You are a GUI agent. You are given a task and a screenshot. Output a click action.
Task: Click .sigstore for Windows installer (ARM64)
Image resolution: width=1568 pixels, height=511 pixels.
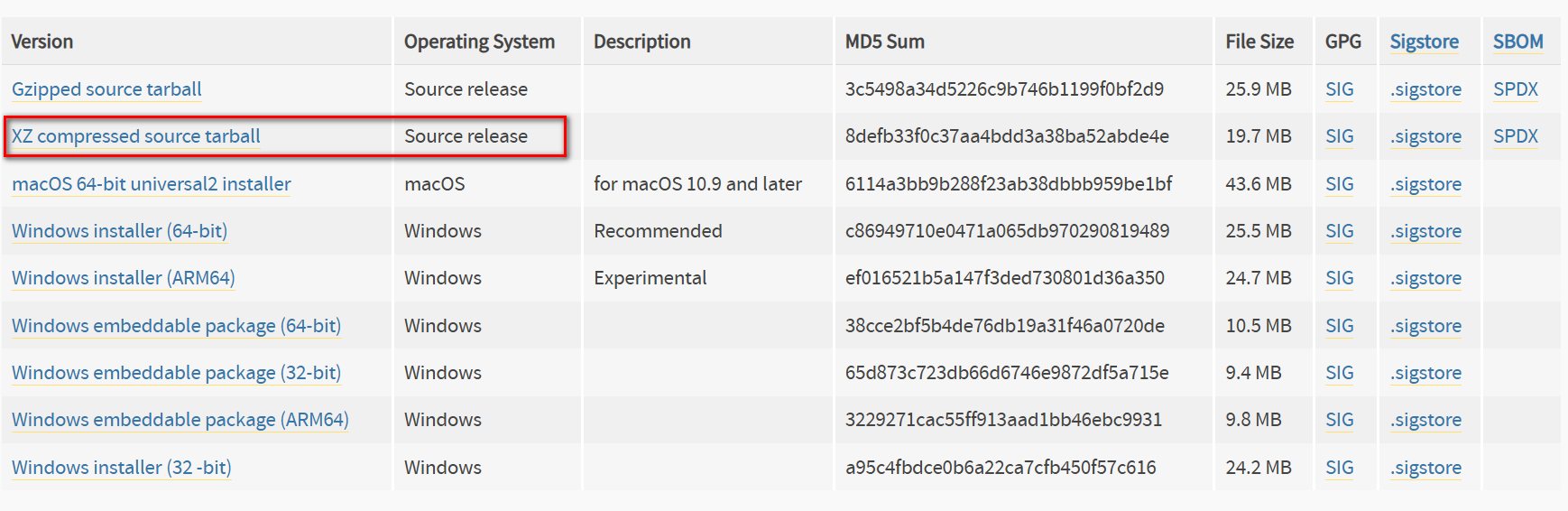(1425, 278)
